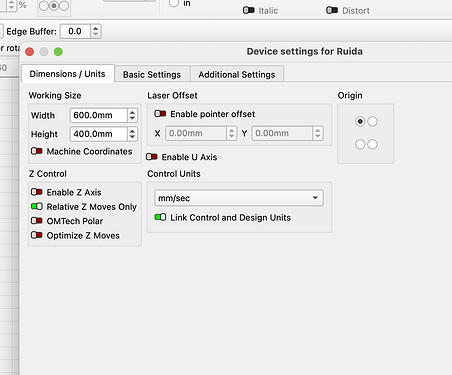
Task: Disable Link Control and Design Units
Action: pyautogui.click(x=160, y=217)
